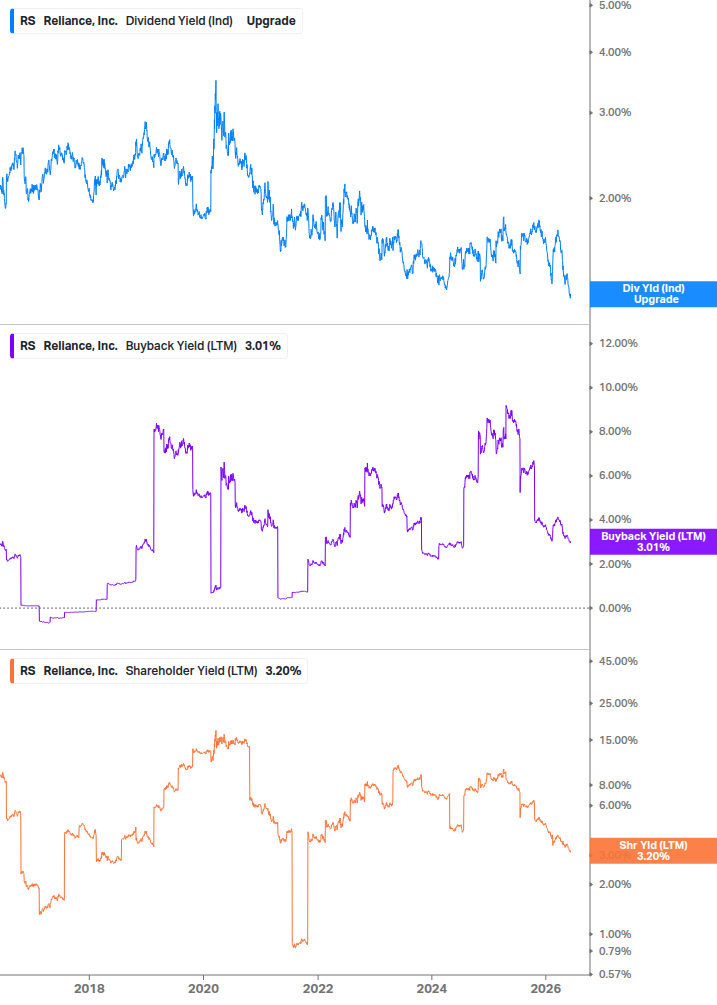Click the 2022 label on time axis

(x=318, y=988)
